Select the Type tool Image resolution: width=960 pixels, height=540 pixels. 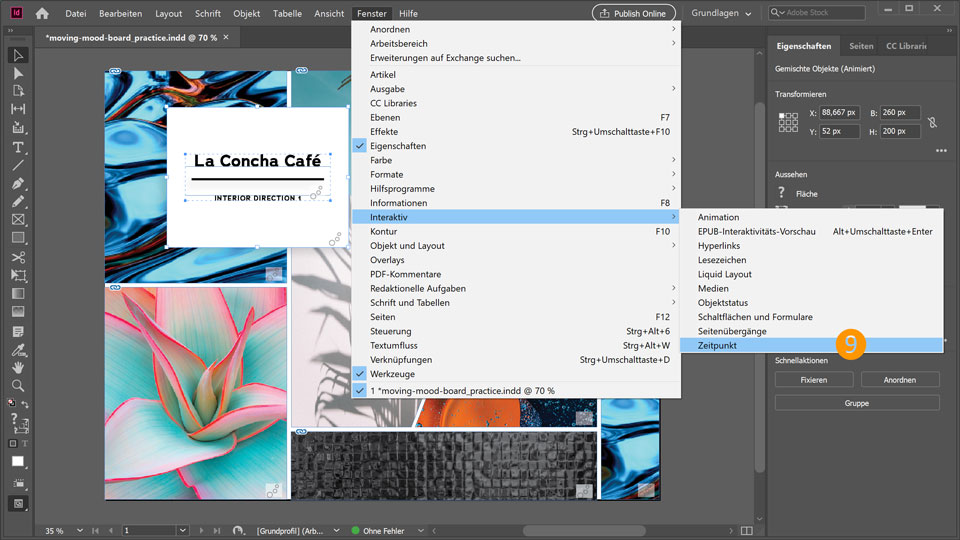point(18,147)
